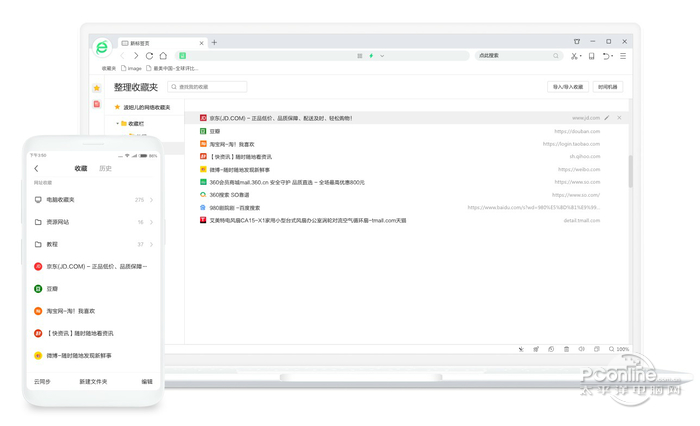Screen dimensions: 700x426
Task: Toggle the speaker sound status bar icon
Action: [582, 349]
